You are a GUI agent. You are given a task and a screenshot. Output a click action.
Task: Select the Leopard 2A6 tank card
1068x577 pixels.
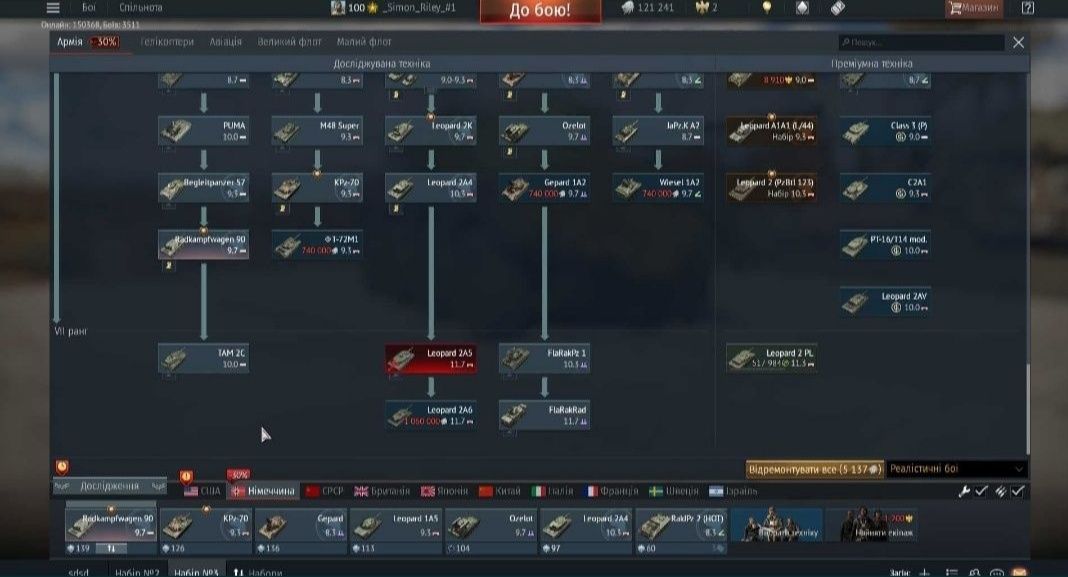tap(430, 416)
